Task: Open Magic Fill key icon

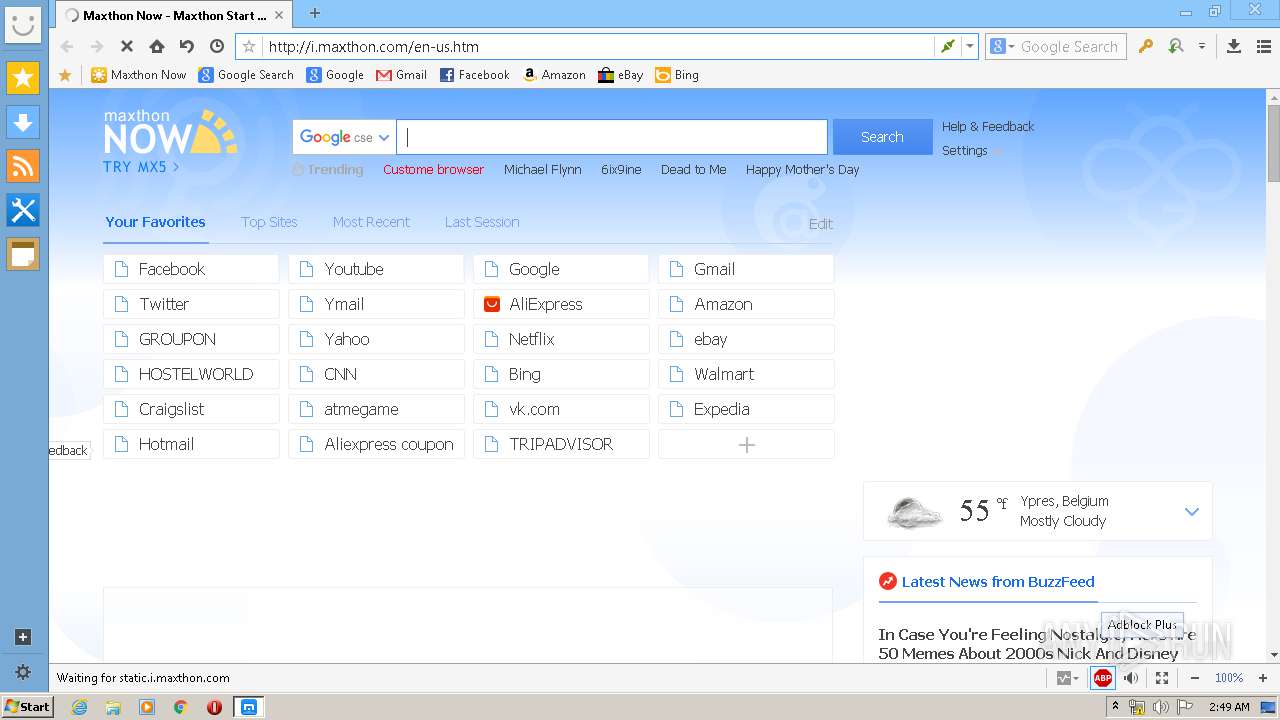Action: pyautogui.click(x=1146, y=46)
